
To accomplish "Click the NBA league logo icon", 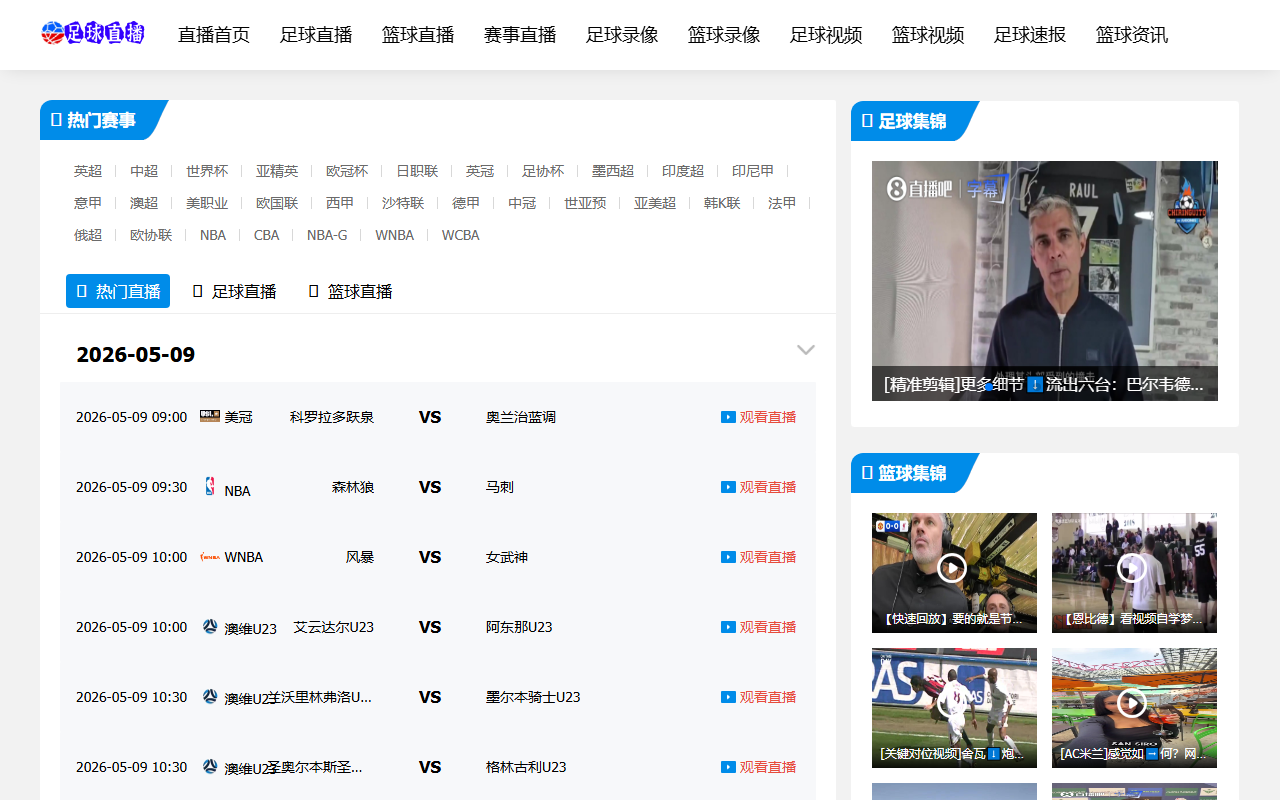I will 210,486.
